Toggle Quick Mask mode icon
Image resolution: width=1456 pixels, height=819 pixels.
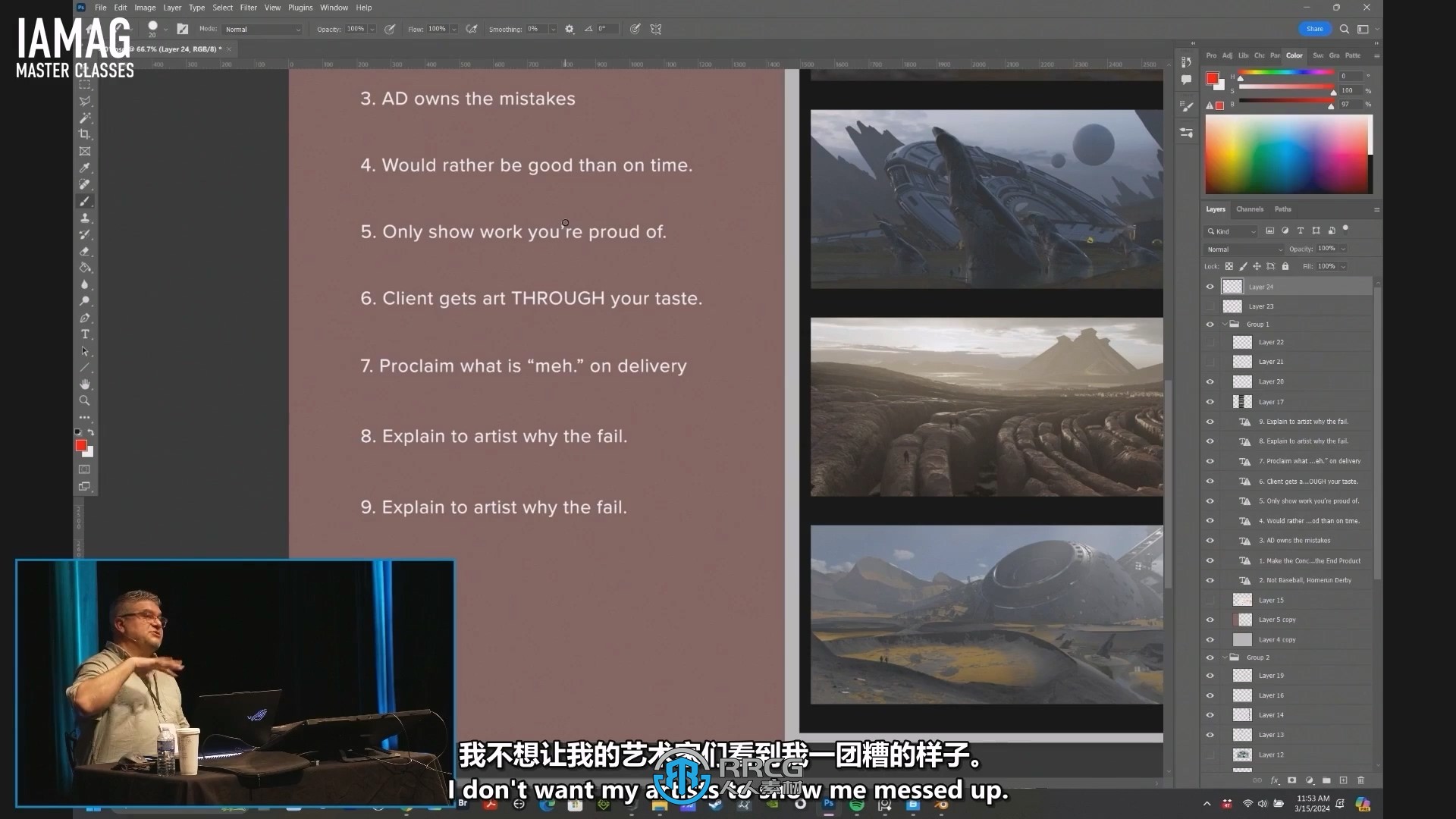85,469
